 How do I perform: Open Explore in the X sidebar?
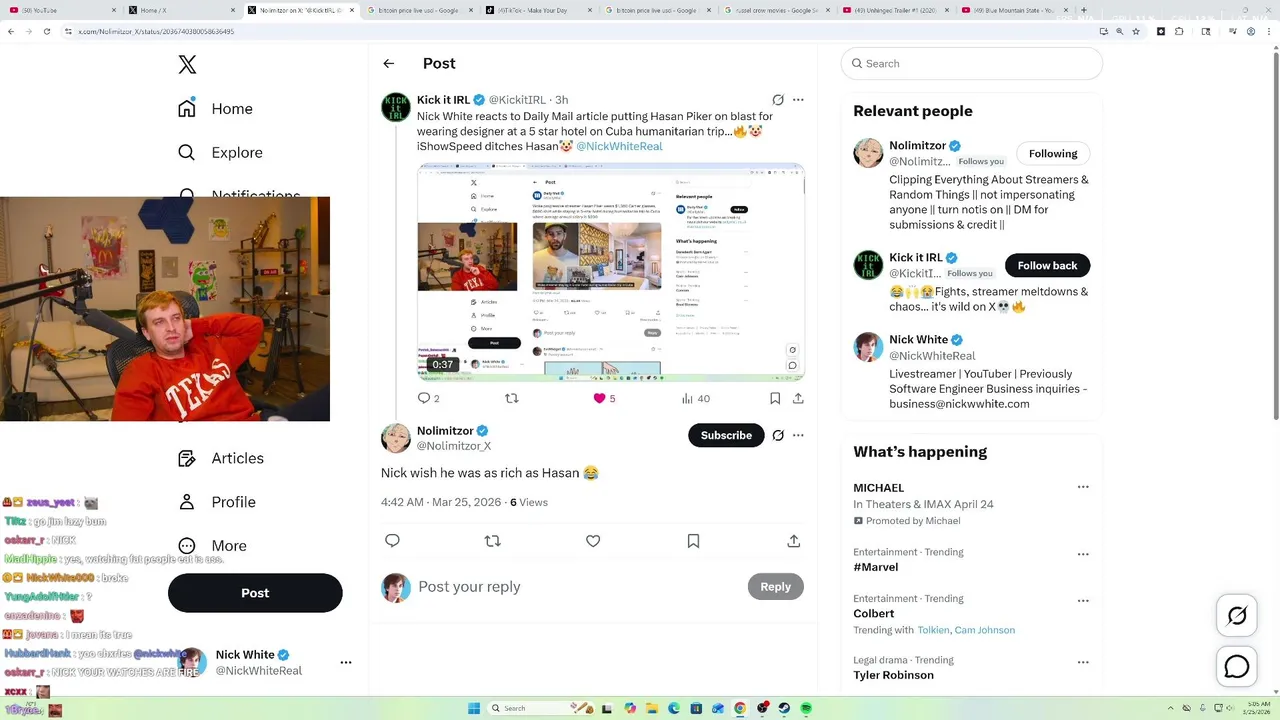coord(220,153)
